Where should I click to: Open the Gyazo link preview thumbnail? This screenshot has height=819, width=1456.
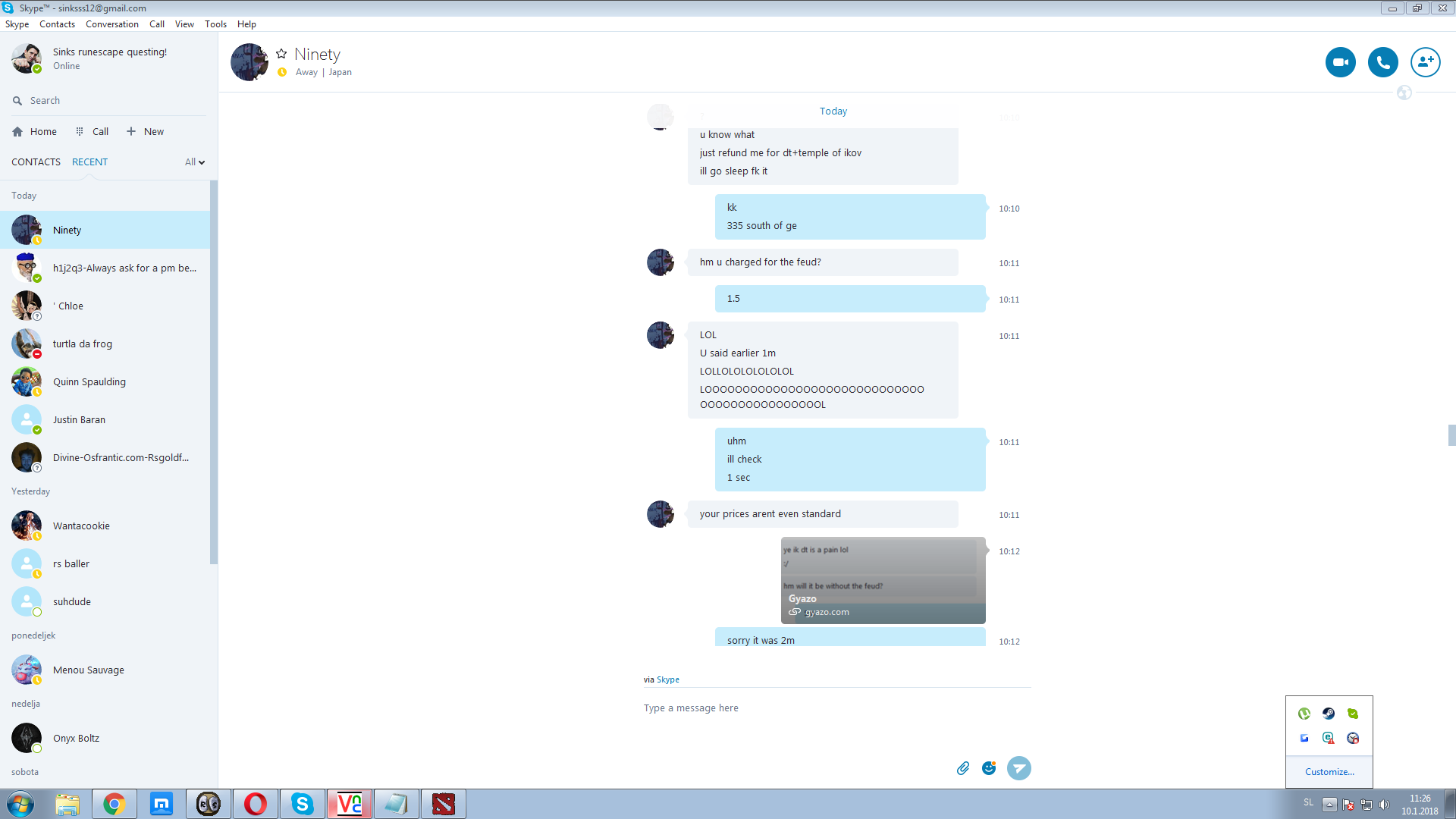click(883, 580)
